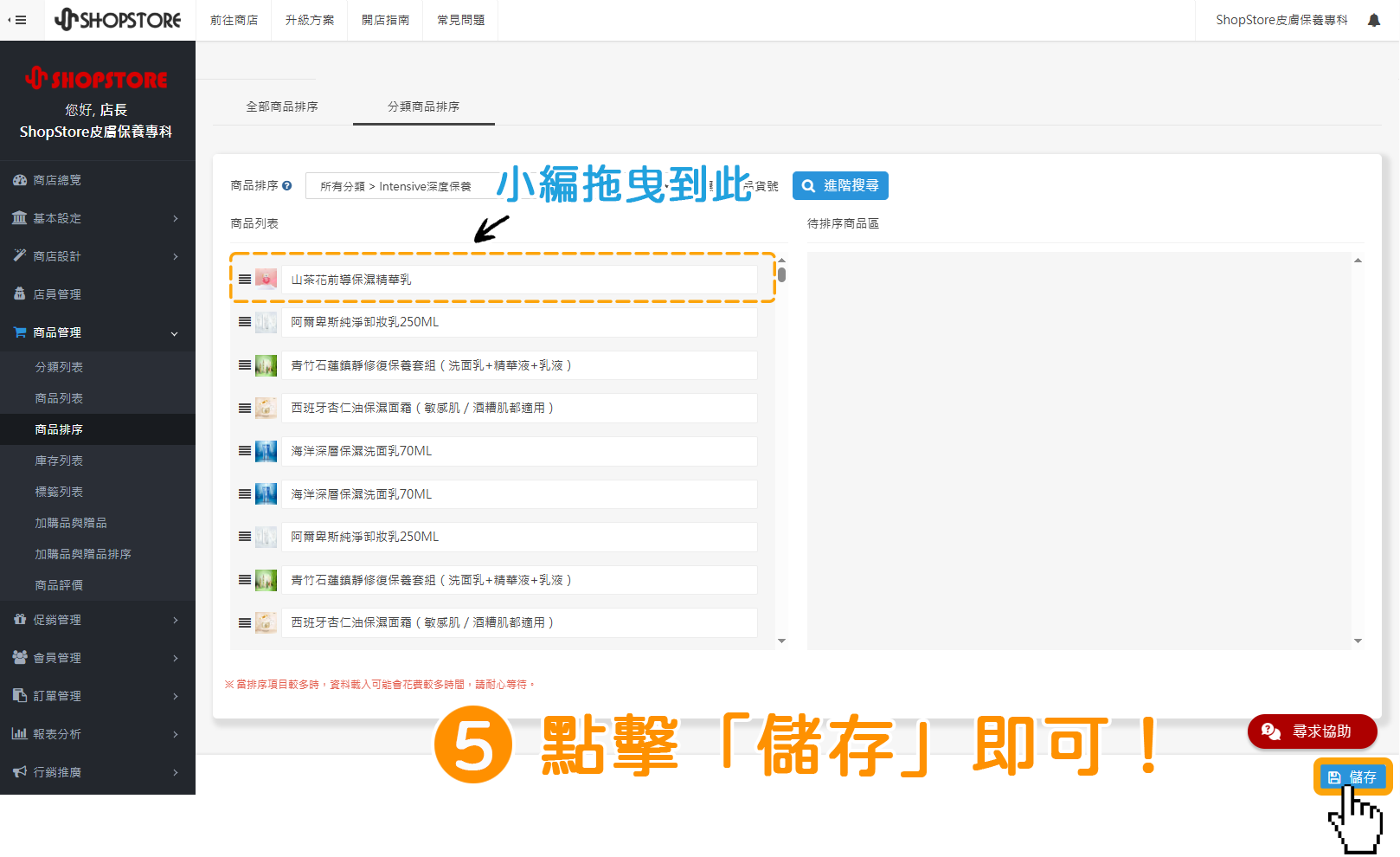Image resolution: width=1400 pixels, height=857 pixels.
Task: Click second 阿爾卑斯純淨卸妝乳250ML product row
Action: [519, 537]
